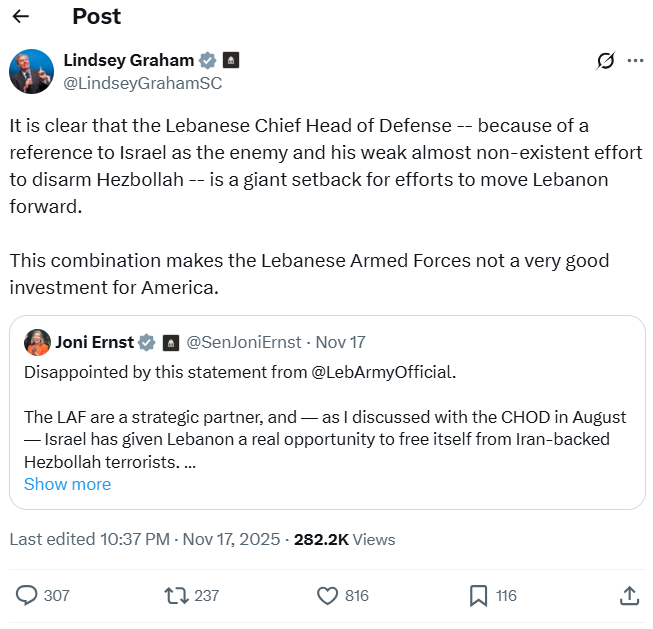Reply to the post via comment icon
The width and height of the screenshot is (653, 629).
[x=27, y=595]
